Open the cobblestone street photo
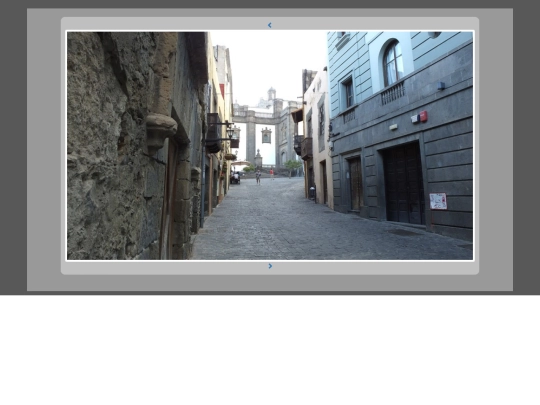Image resolution: width=540 pixels, height=405 pixels. pos(270,145)
